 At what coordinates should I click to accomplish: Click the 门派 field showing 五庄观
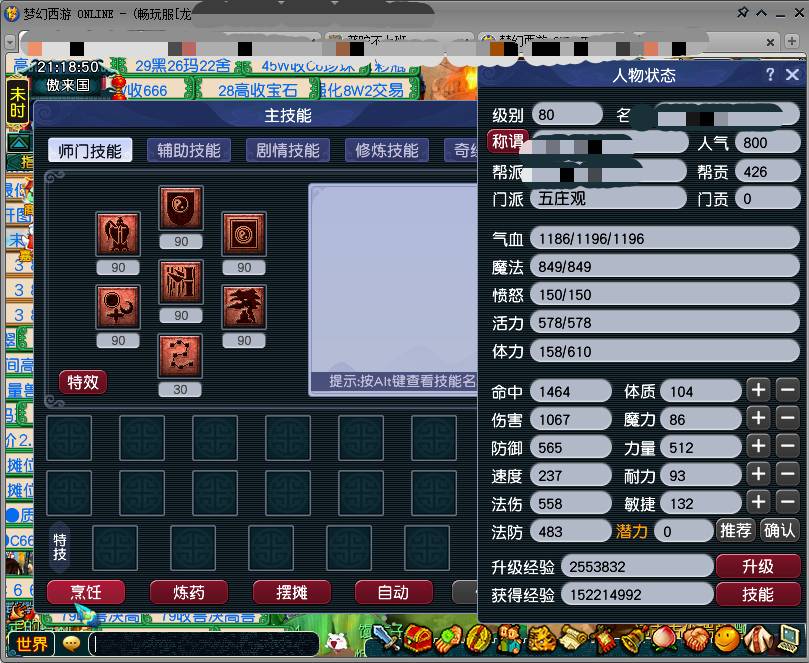(608, 199)
